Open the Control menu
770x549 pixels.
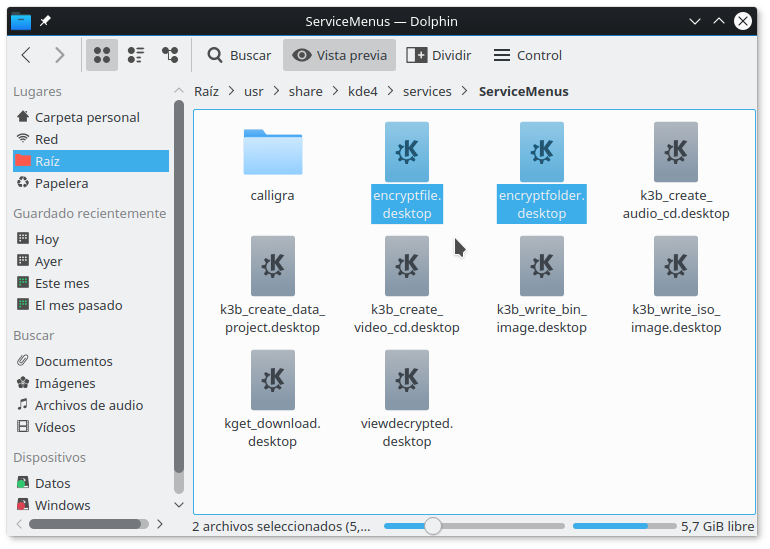[x=528, y=55]
